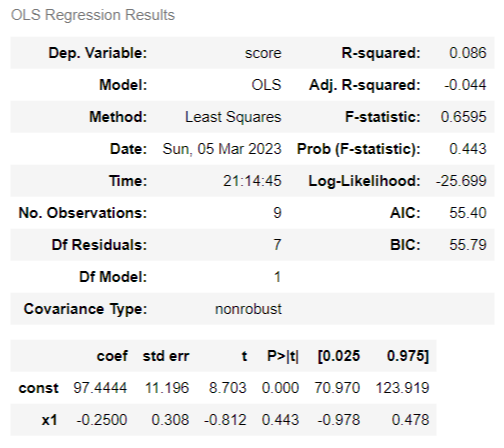Screen dimensions: 504x448
Task: Click the 'std err' column header
Action: 166,356
